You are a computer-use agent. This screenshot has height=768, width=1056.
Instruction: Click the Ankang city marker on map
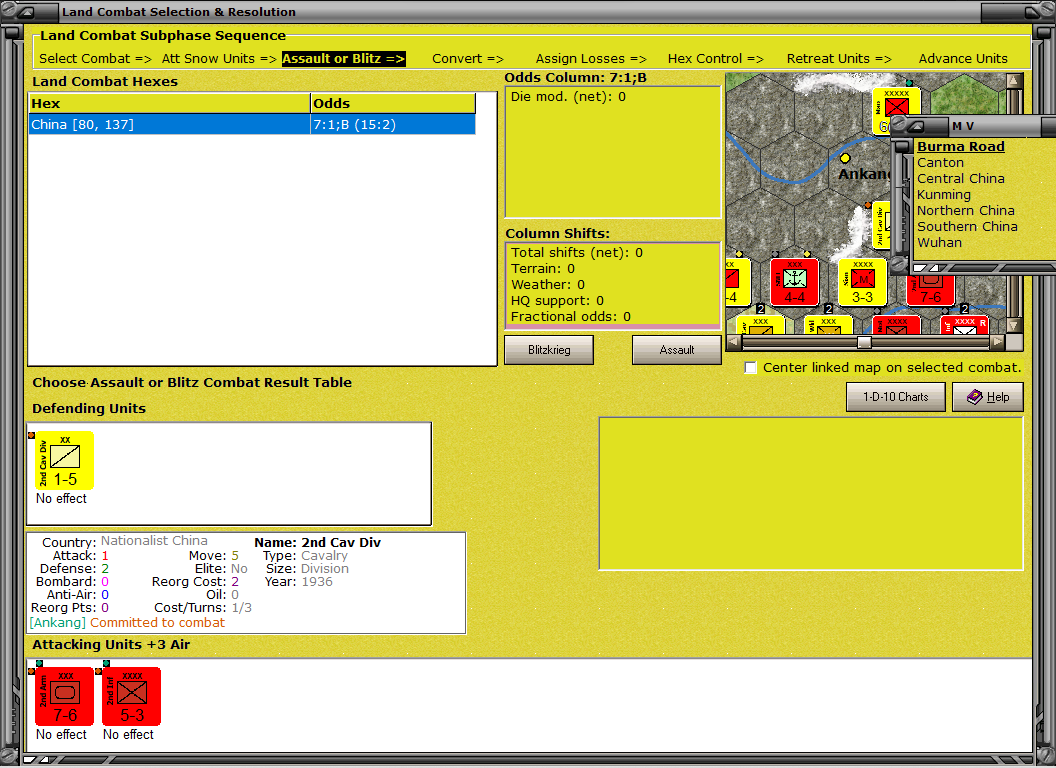845,158
